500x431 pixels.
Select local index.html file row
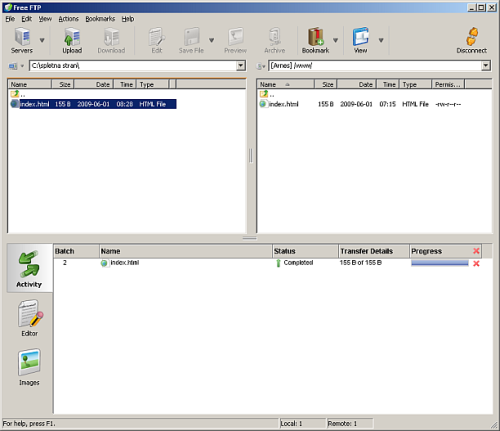click(x=93, y=104)
